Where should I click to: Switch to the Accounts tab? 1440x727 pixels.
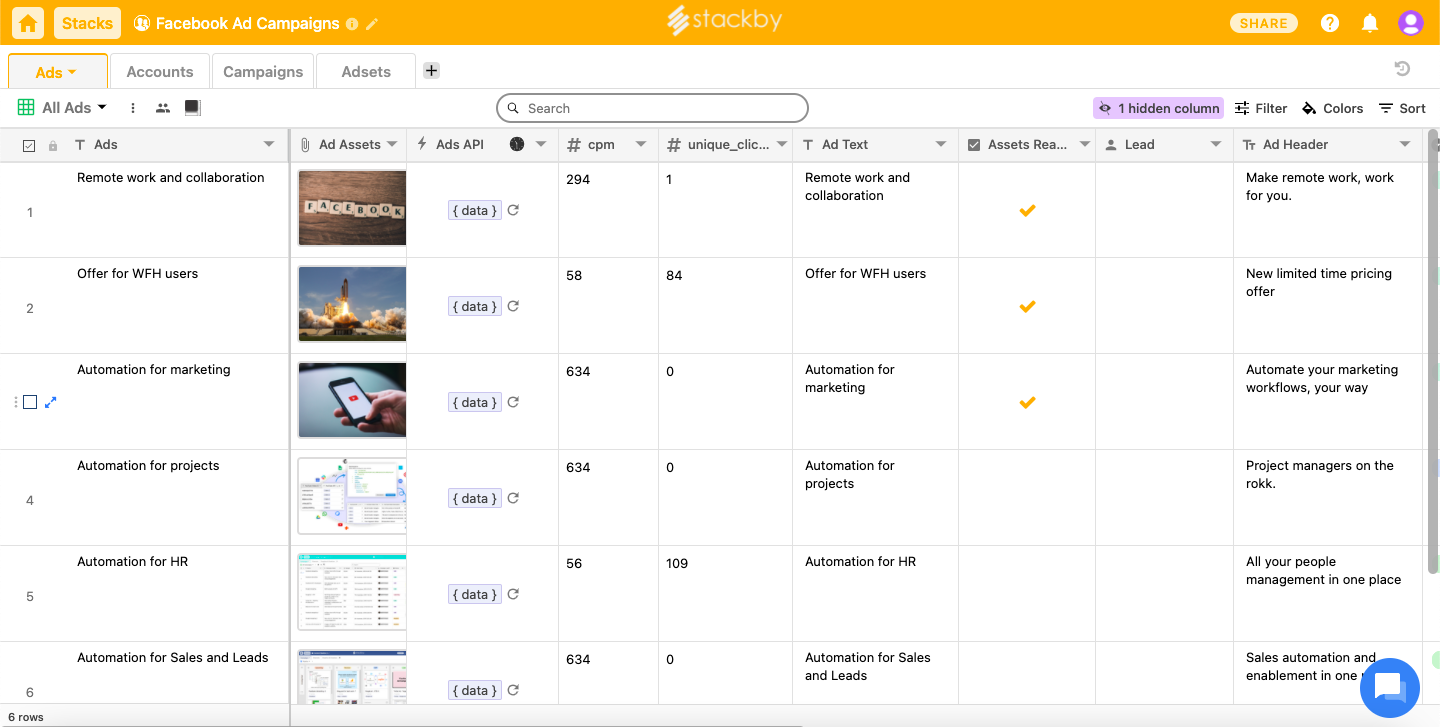[x=160, y=71]
